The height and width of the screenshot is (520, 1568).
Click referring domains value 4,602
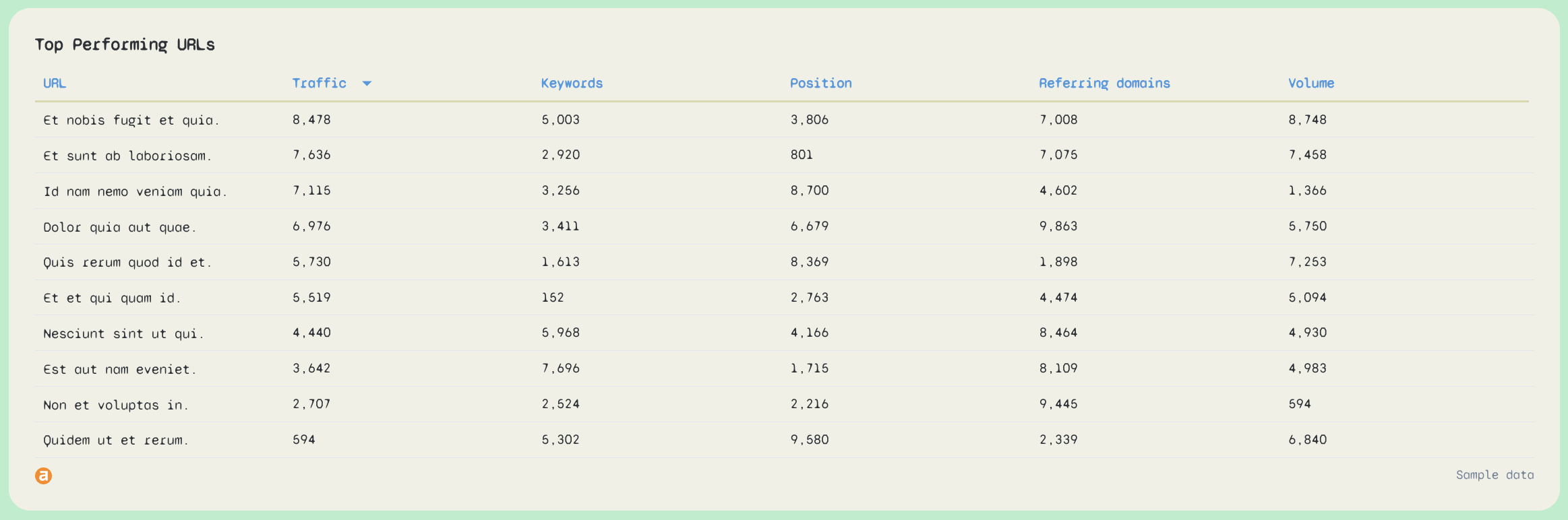coord(1058,191)
